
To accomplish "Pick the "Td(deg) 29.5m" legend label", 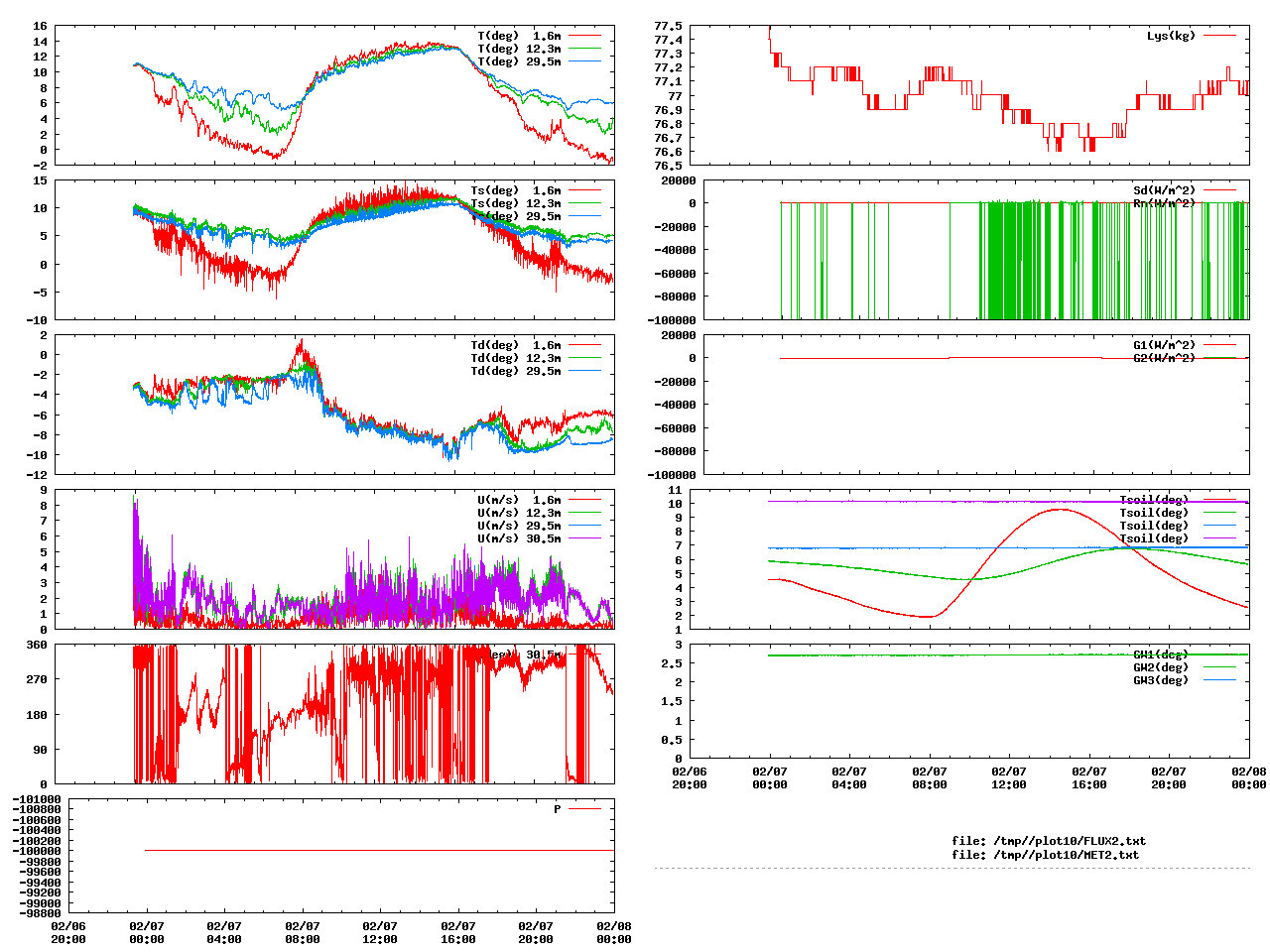I will pos(516,371).
